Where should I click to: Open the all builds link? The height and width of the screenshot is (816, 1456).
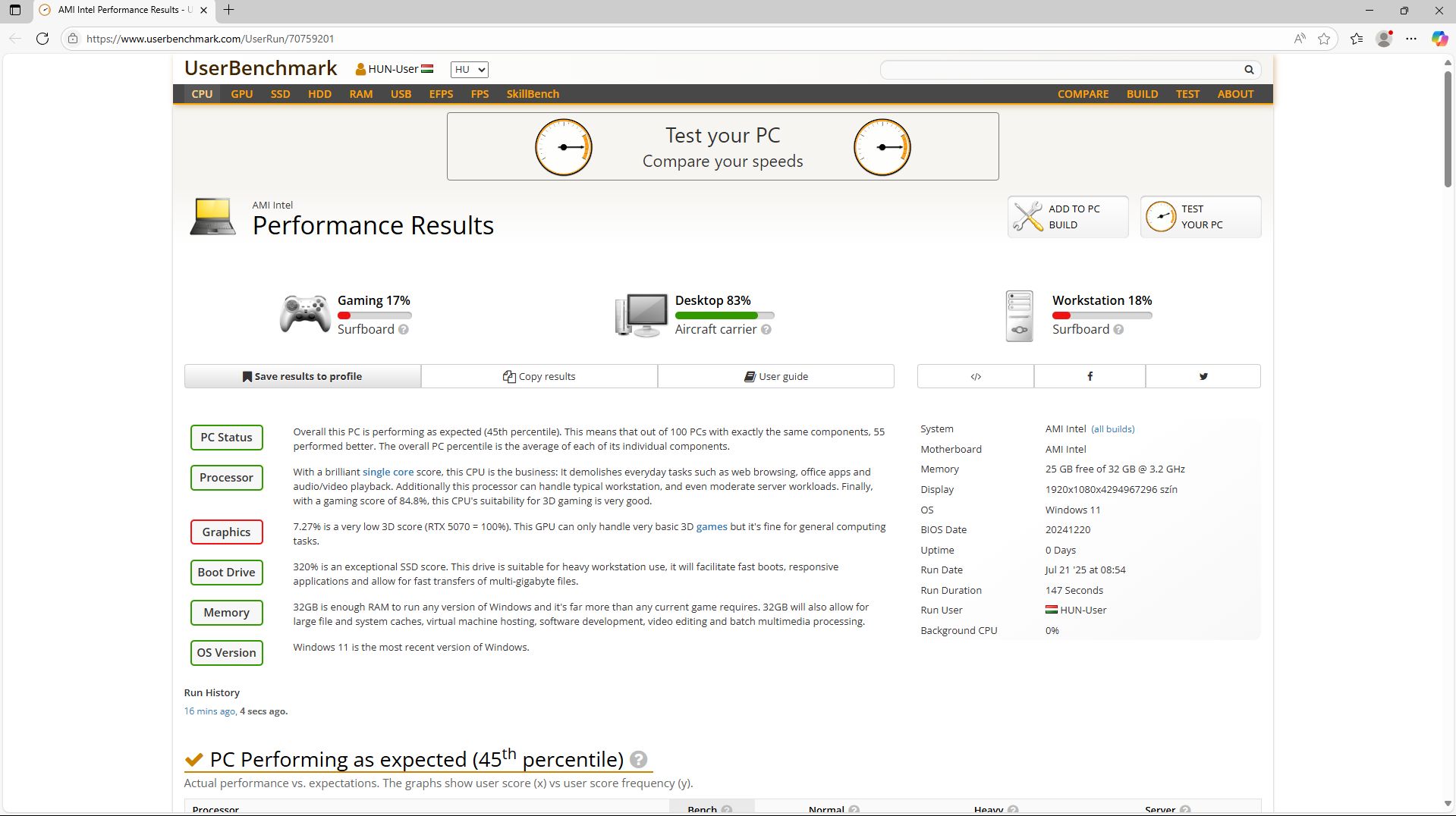1113,429
